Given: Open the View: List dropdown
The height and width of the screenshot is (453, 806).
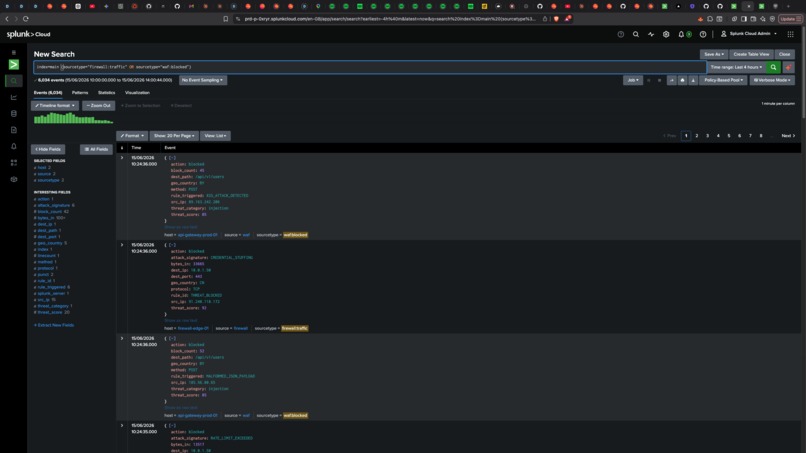Looking at the screenshot, I should pos(215,136).
